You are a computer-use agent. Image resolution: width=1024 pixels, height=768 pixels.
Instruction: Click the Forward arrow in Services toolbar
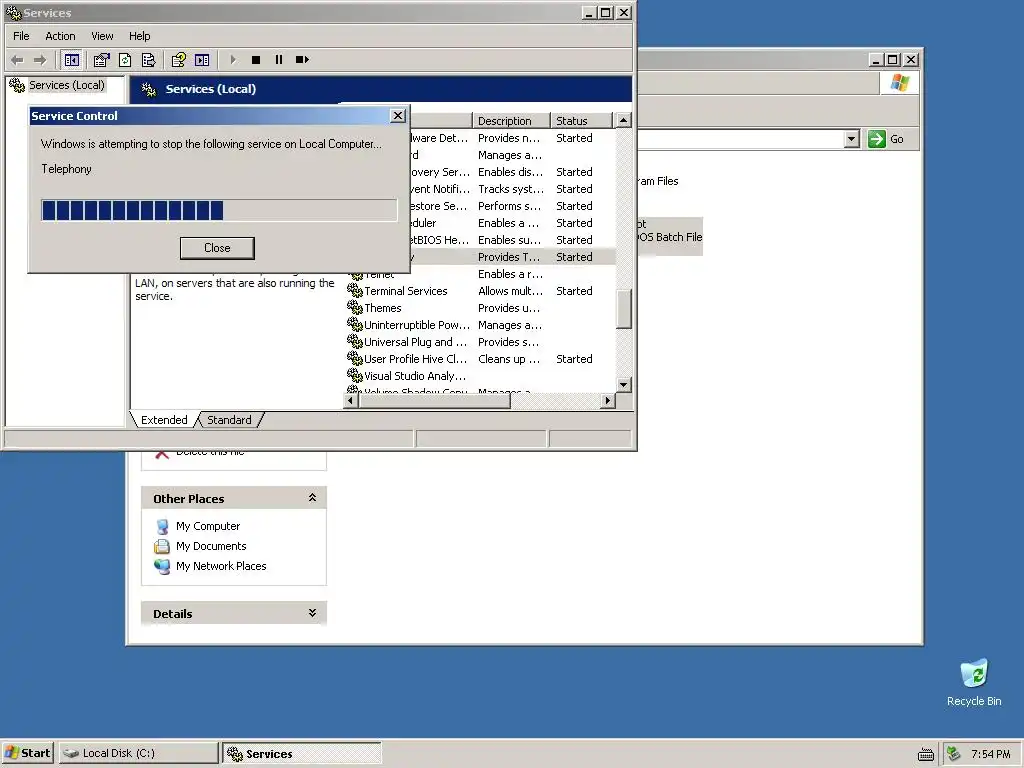point(40,60)
